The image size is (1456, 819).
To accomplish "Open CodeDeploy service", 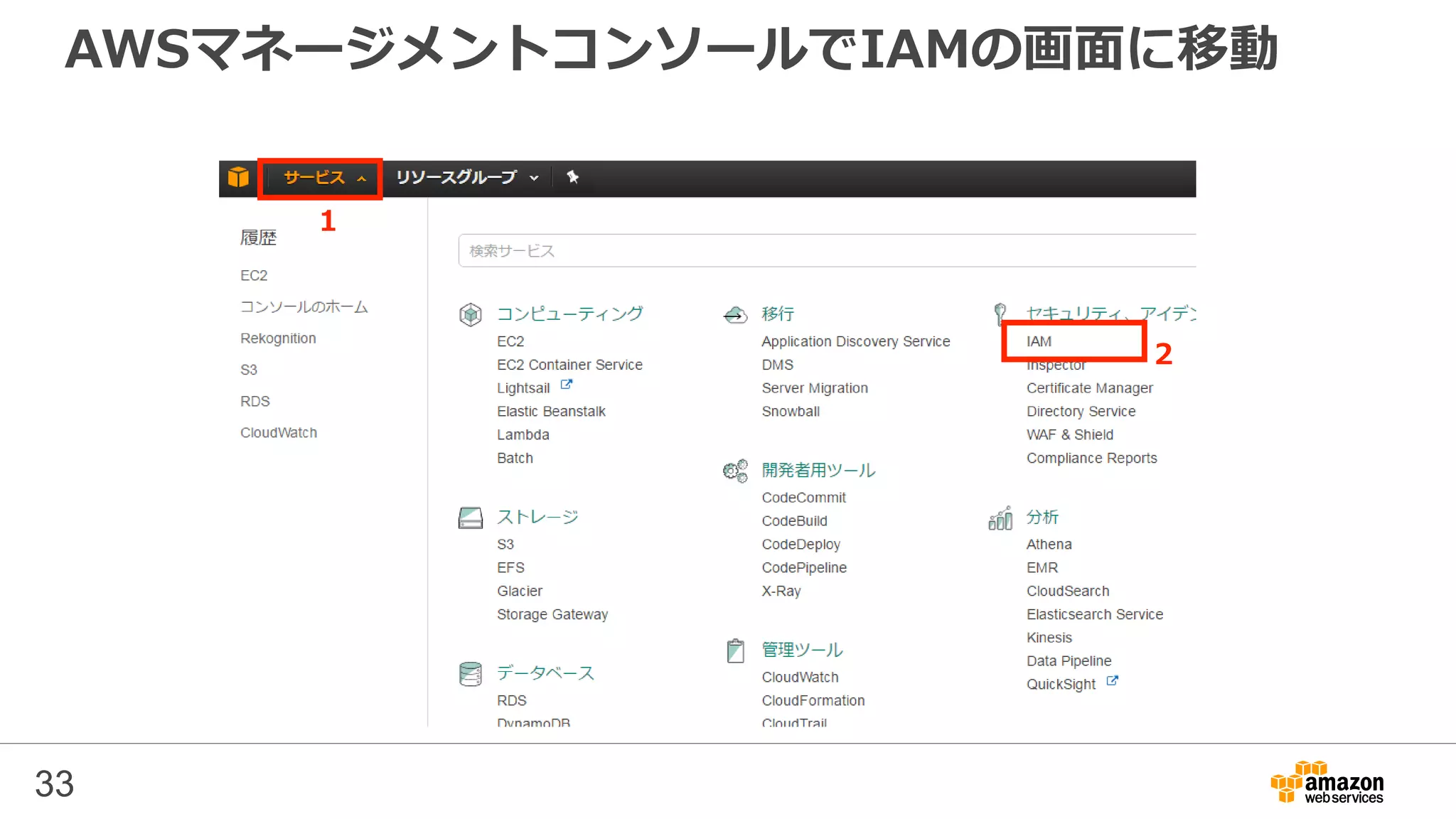I will (x=801, y=545).
